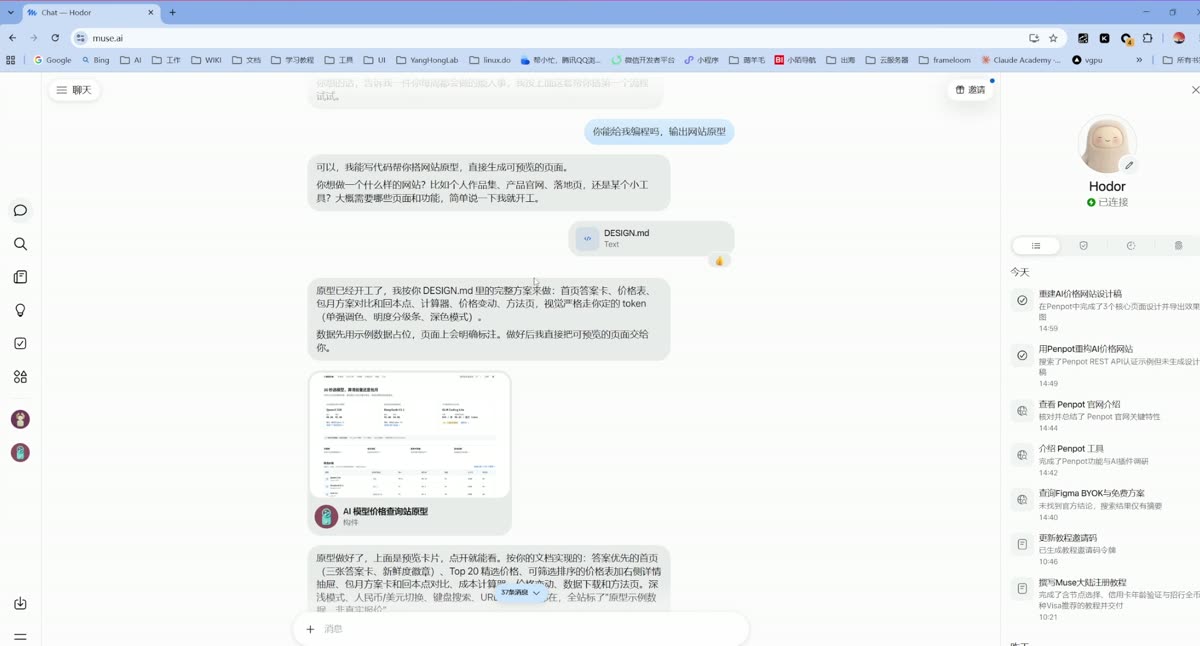1200x646 pixels.
Task: Open the Bing bookmark
Action: (x=96, y=60)
